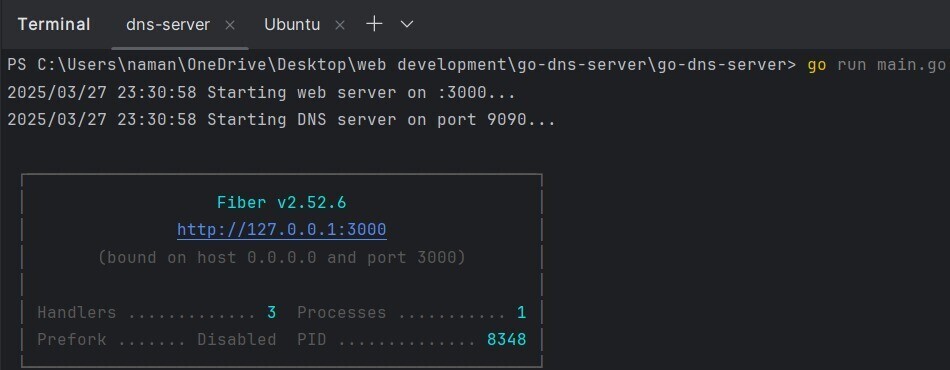Click the Fiber v2.52.6 banner title
Screen dimensions: 950x370
(282, 202)
